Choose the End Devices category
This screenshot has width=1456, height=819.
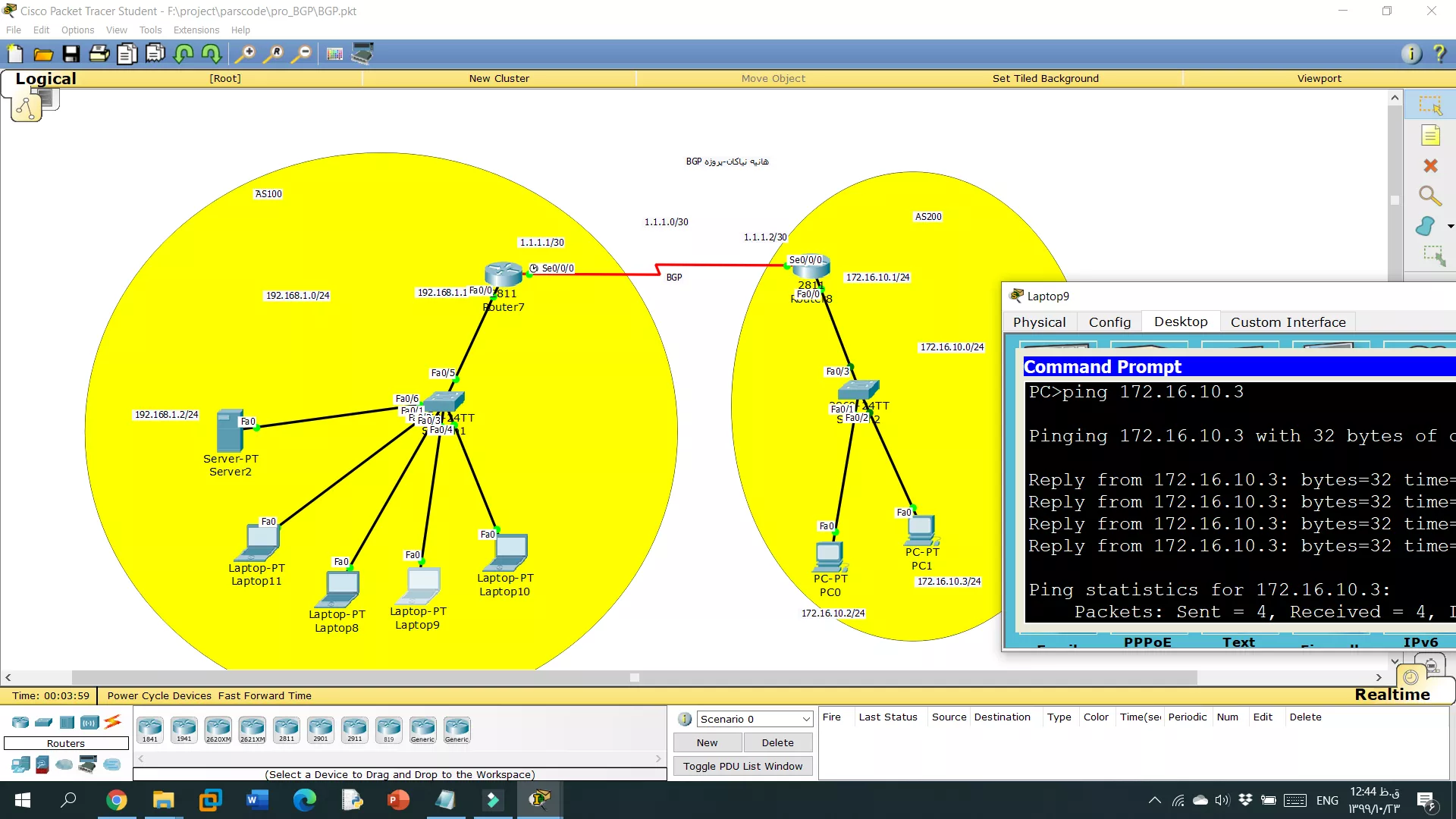(20, 764)
